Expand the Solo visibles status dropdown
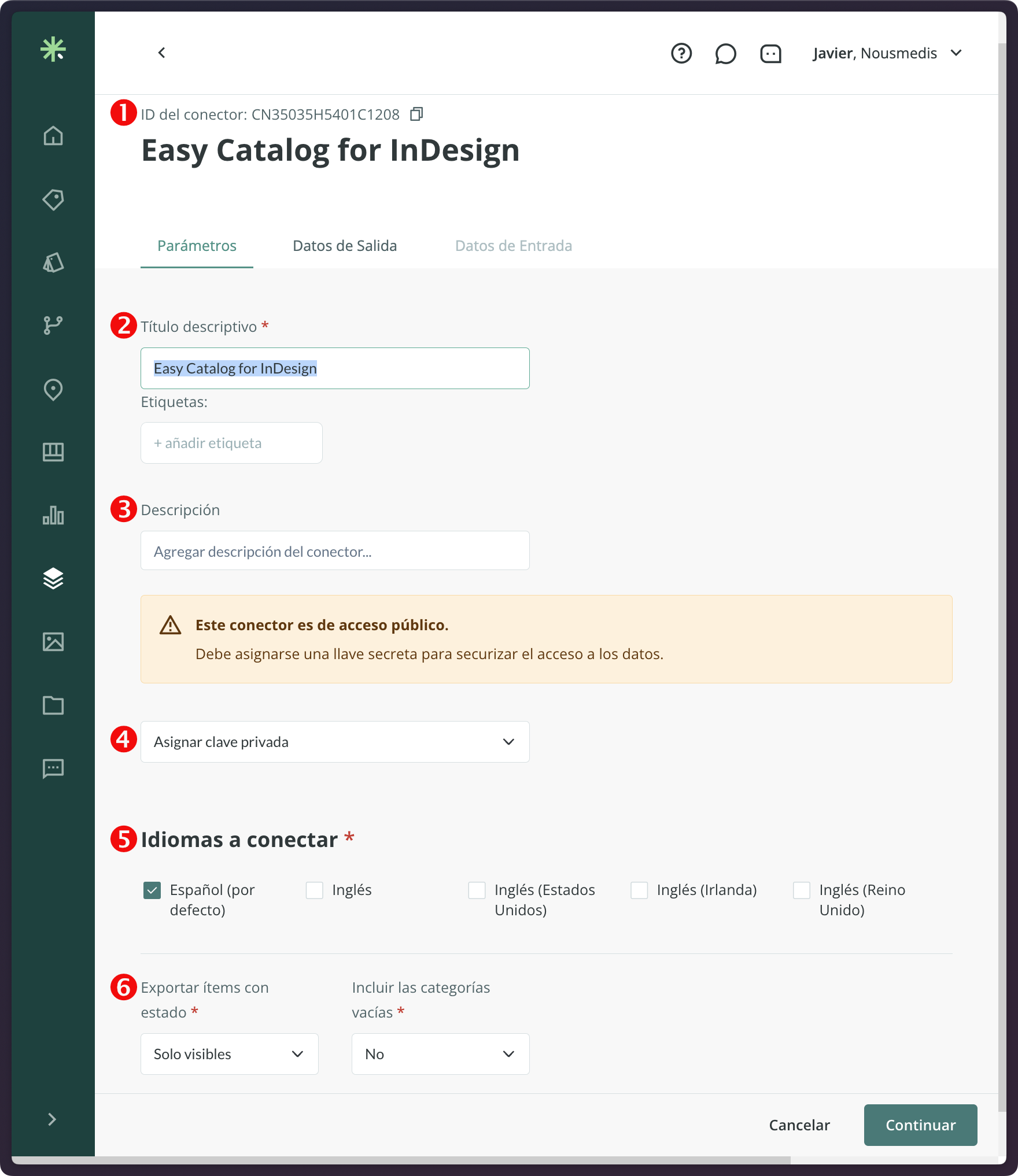Image resolution: width=1018 pixels, height=1176 pixels. point(229,1054)
